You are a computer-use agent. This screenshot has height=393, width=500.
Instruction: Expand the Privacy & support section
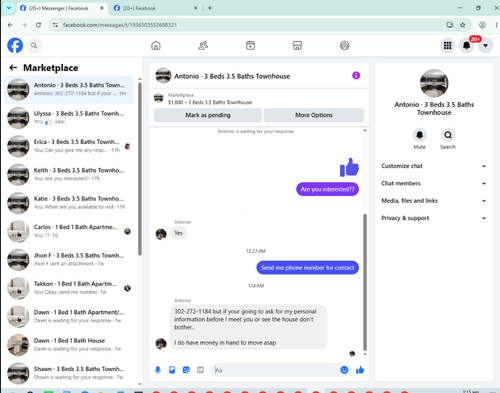(434, 218)
